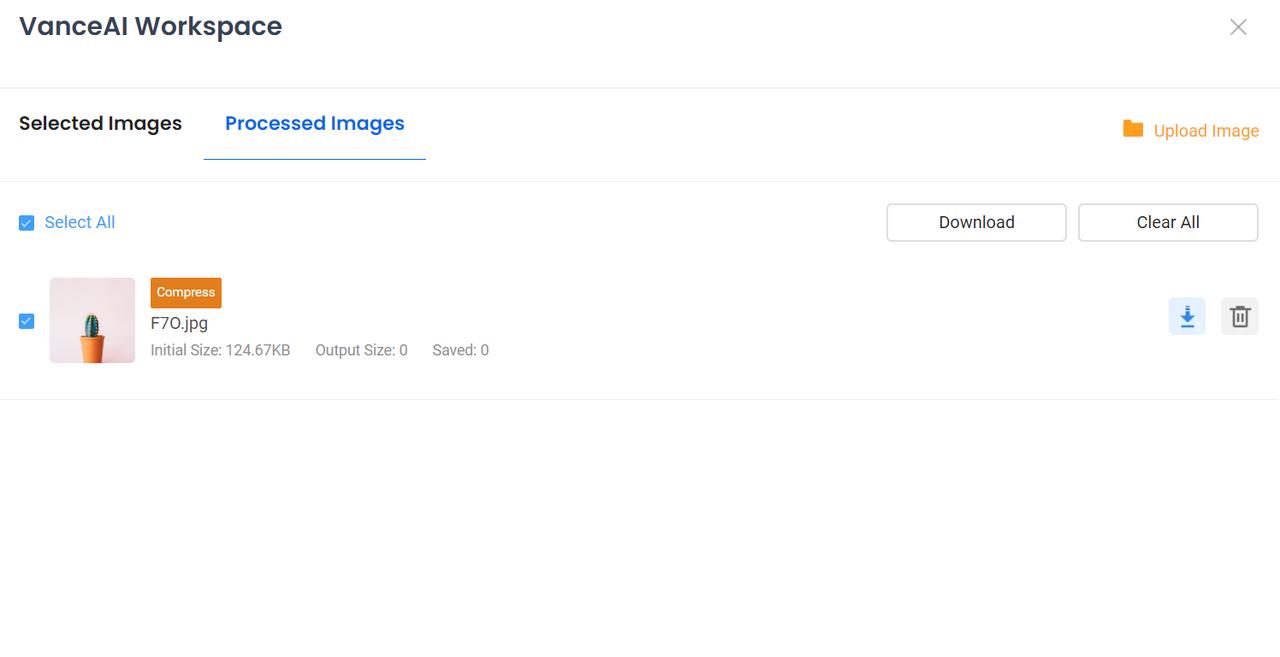
Task: Click the Initial Size: 124.67KB text
Action: pos(220,350)
